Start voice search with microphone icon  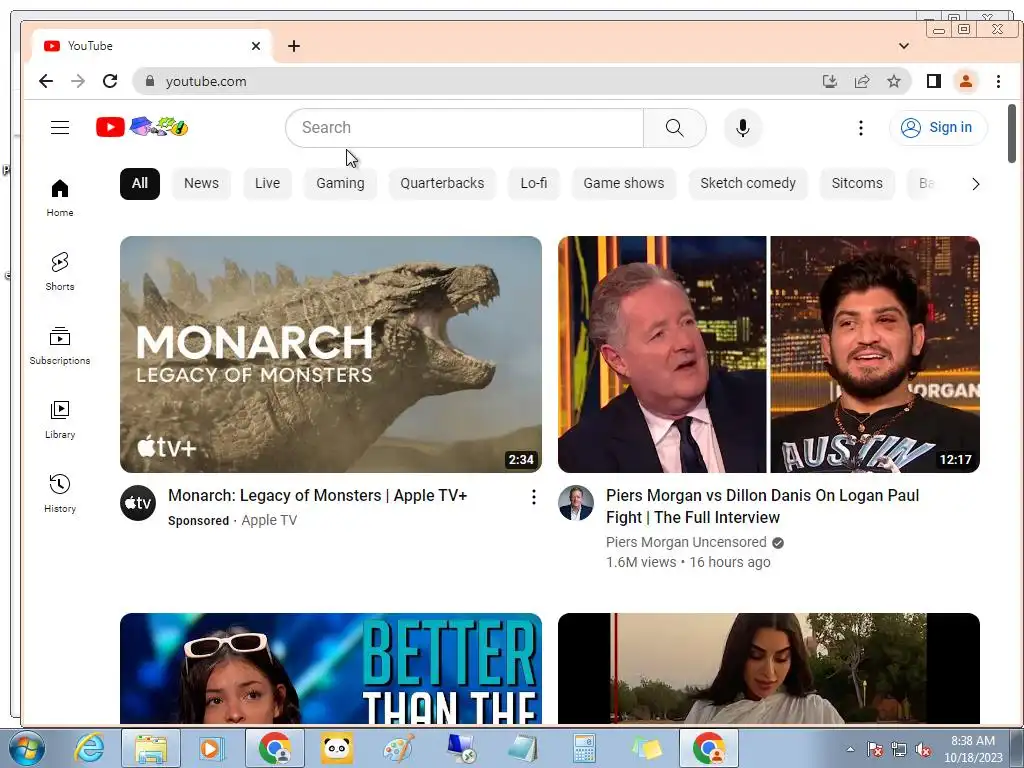tap(743, 128)
